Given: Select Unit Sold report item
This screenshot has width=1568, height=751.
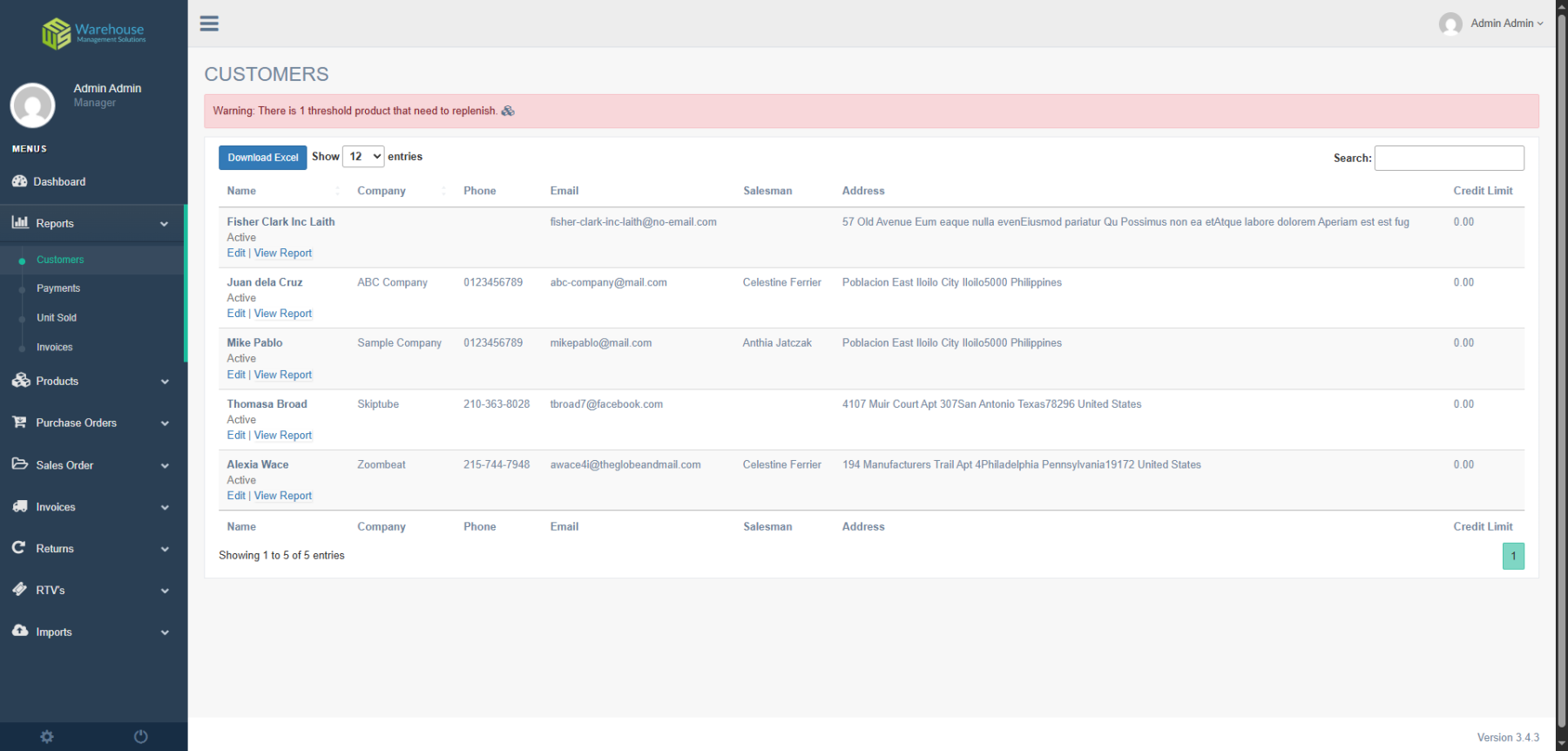Looking at the screenshot, I should [x=57, y=318].
